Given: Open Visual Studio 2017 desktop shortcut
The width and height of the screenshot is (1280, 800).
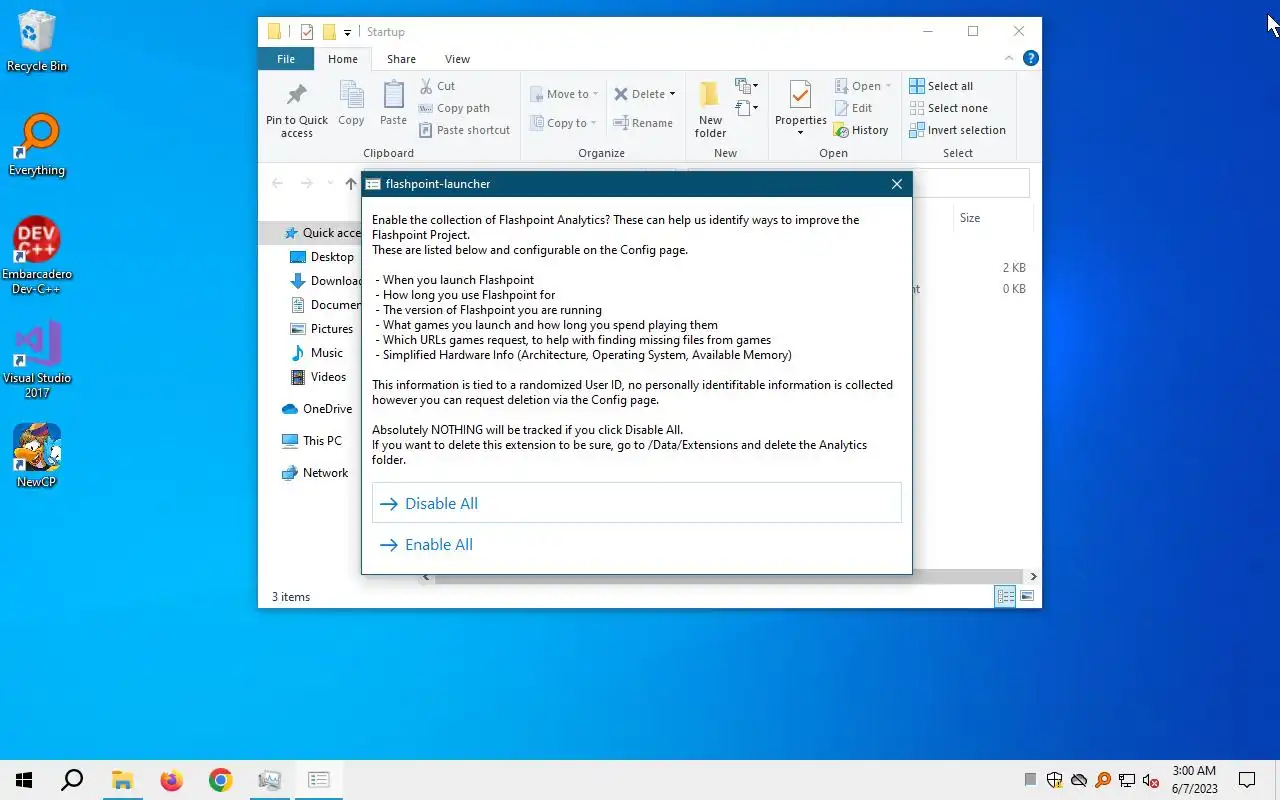Looking at the screenshot, I should click(x=37, y=360).
